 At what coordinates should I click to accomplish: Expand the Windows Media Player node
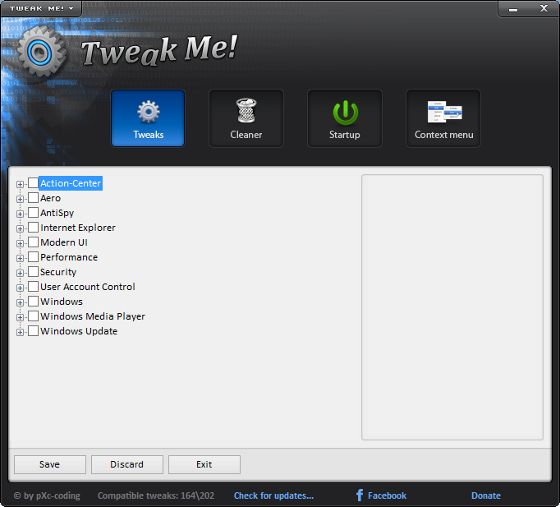20,317
